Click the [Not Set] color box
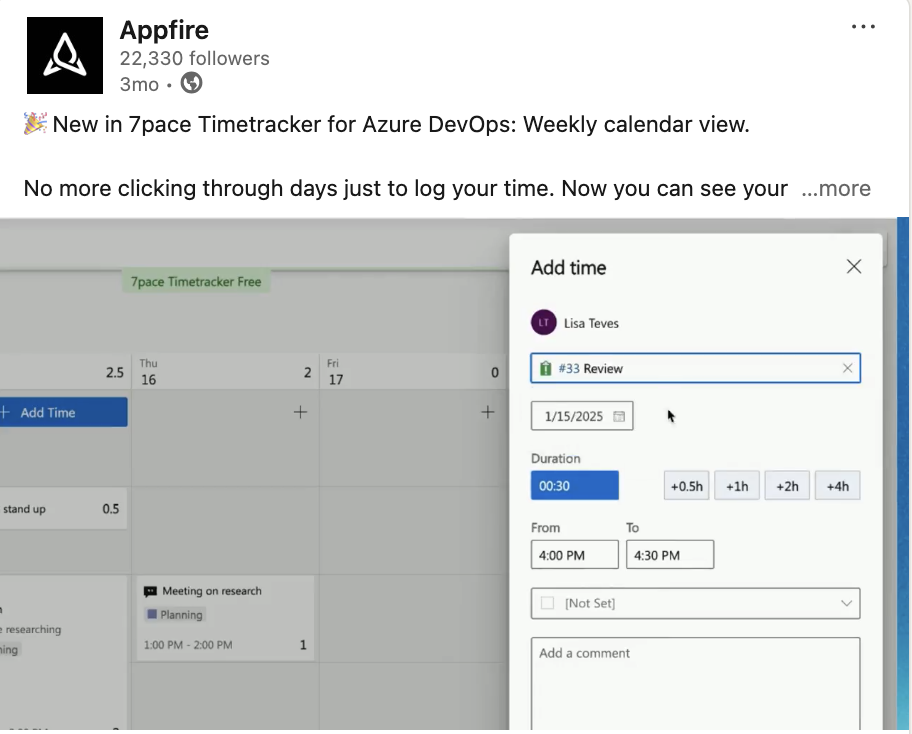The height and width of the screenshot is (734, 912). pyautogui.click(x=547, y=603)
